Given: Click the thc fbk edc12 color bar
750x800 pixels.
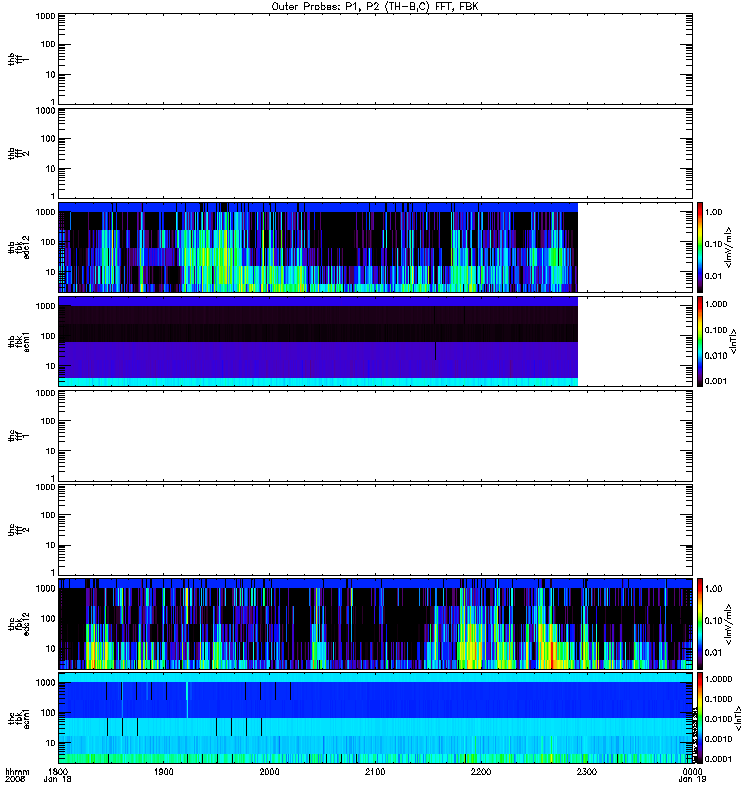Looking at the screenshot, I should point(700,623).
